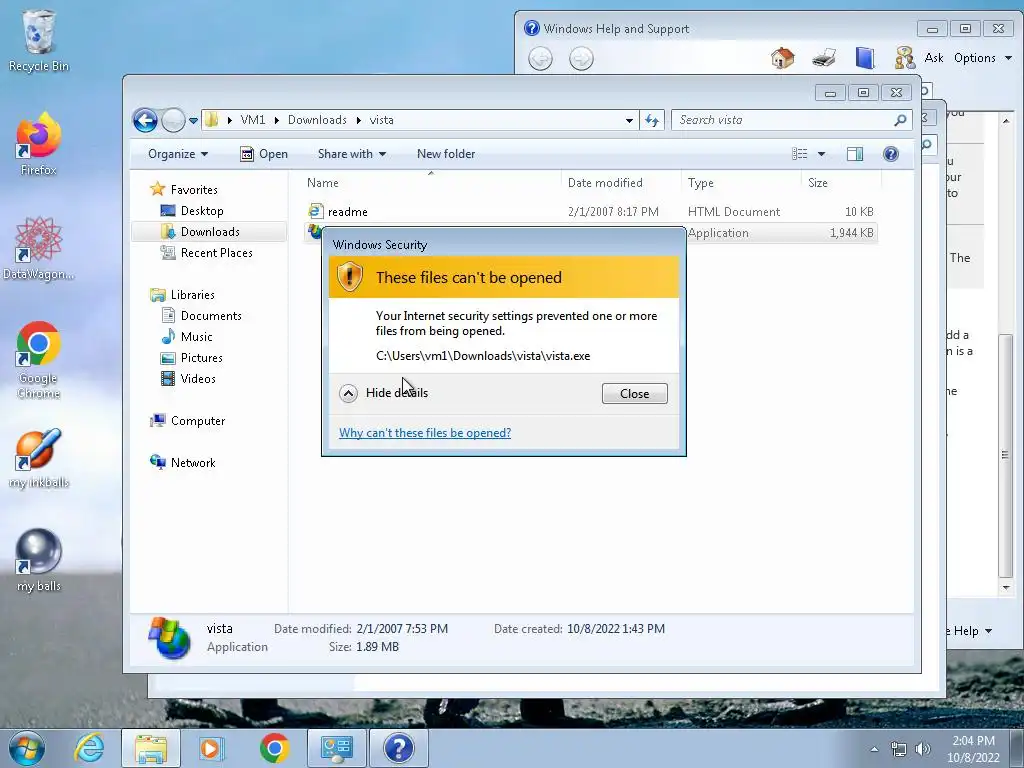Click Help window forward arrow

click(x=581, y=59)
